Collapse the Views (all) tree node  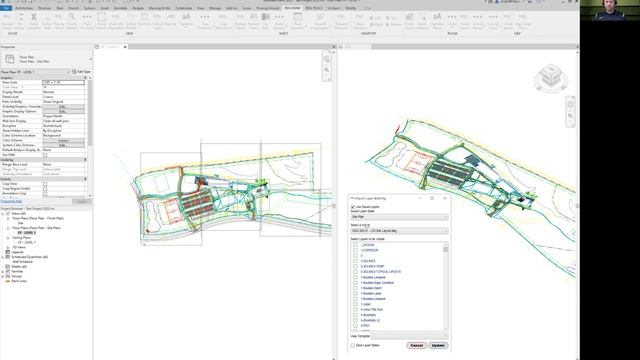pyautogui.click(x=3, y=213)
